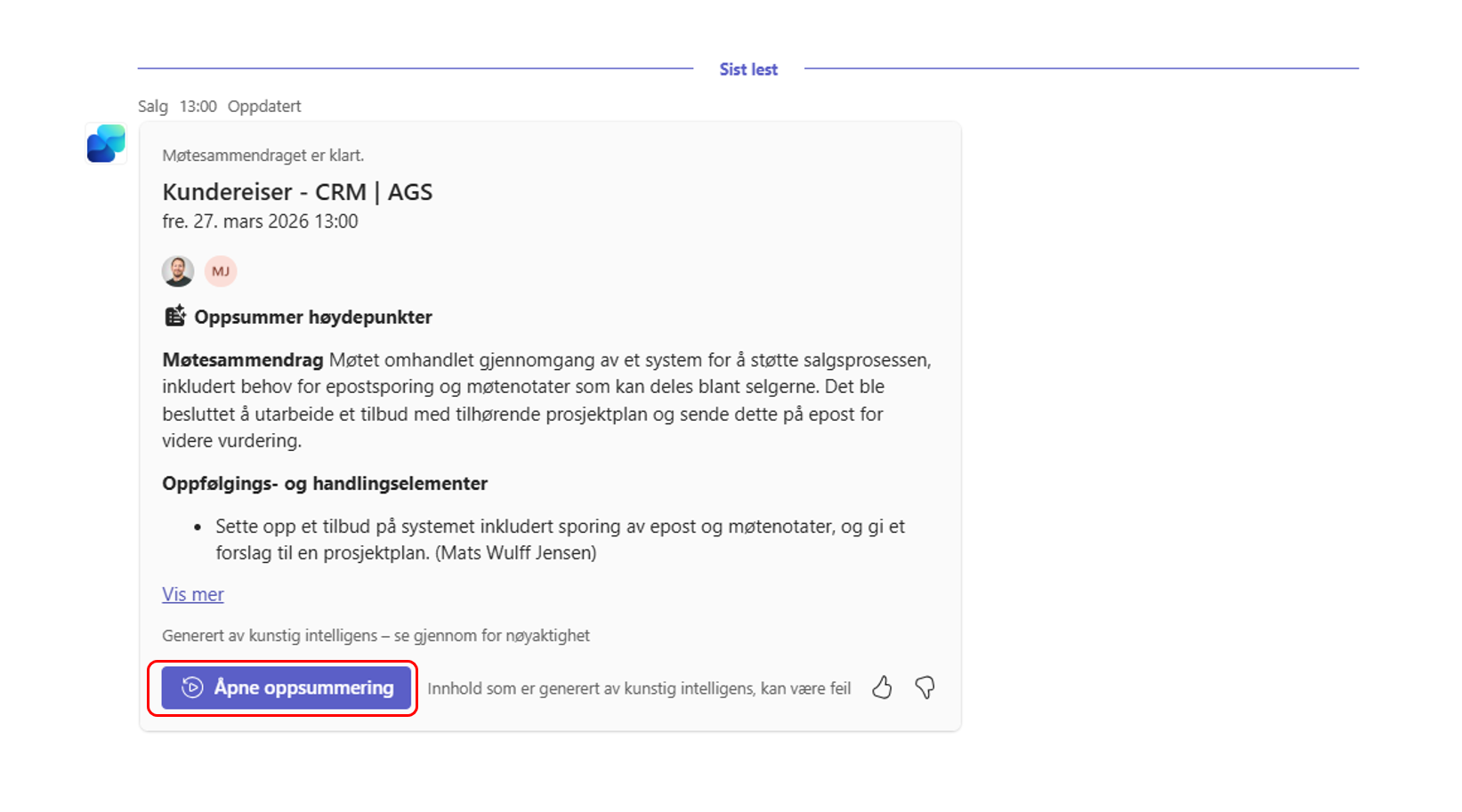Expand the summary with Vis mer
This screenshot has height=812, width=1462.
[193, 595]
